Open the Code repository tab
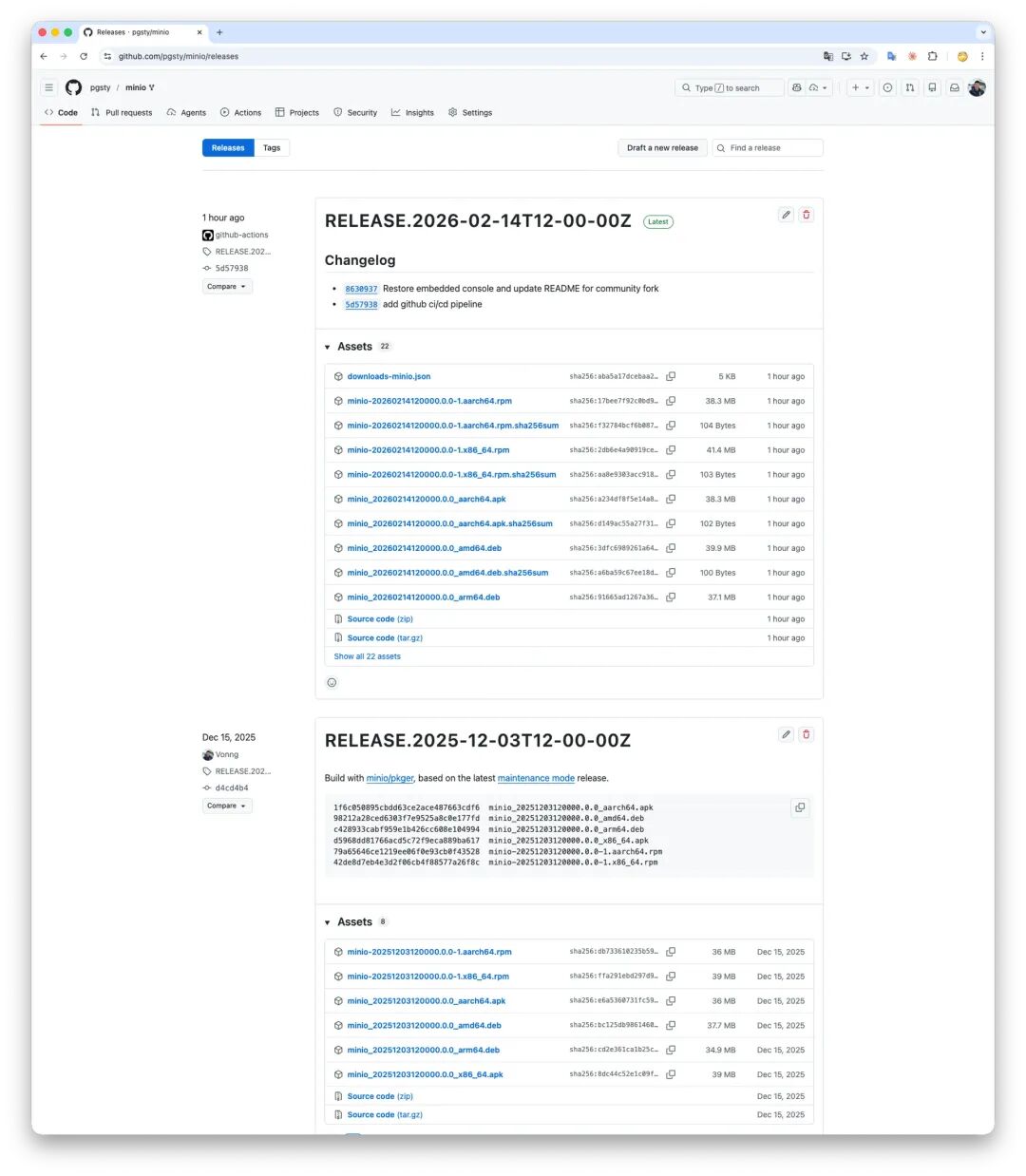Image resolution: width=1026 pixels, height=1176 pixels. 61,112
